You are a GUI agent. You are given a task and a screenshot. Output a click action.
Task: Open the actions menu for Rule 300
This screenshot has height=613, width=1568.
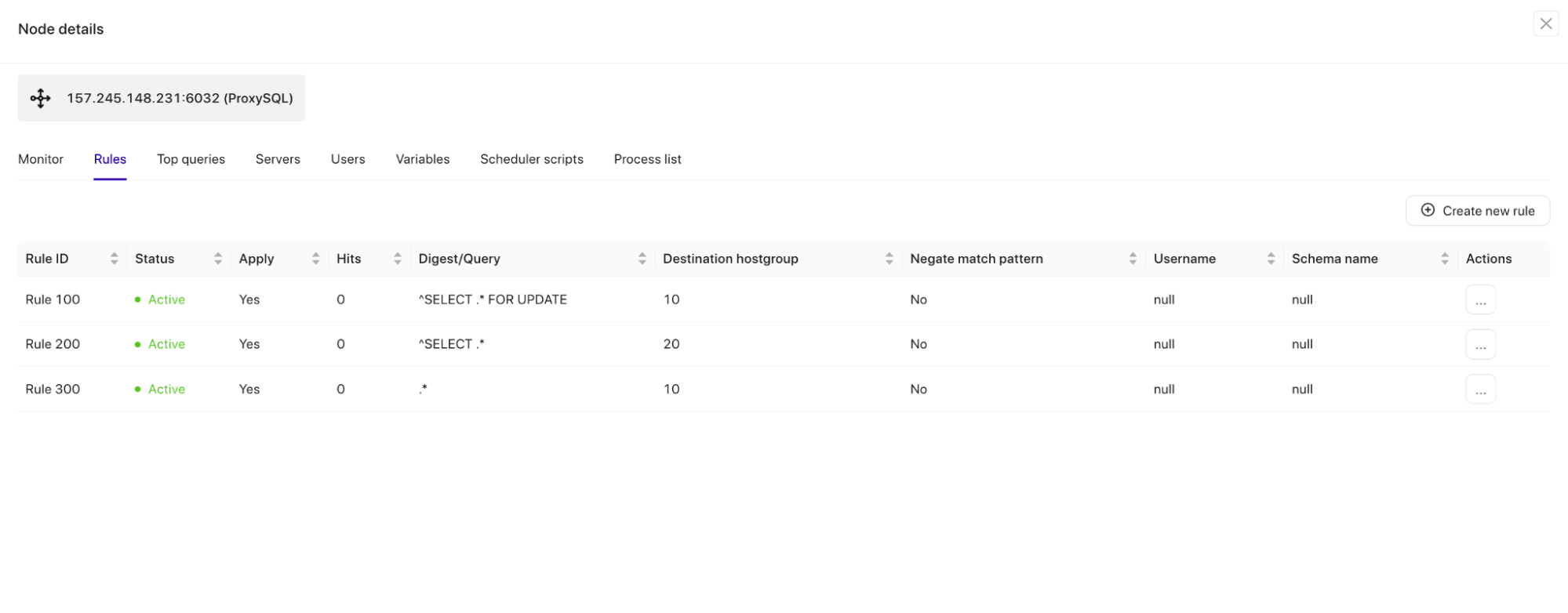[x=1480, y=389]
